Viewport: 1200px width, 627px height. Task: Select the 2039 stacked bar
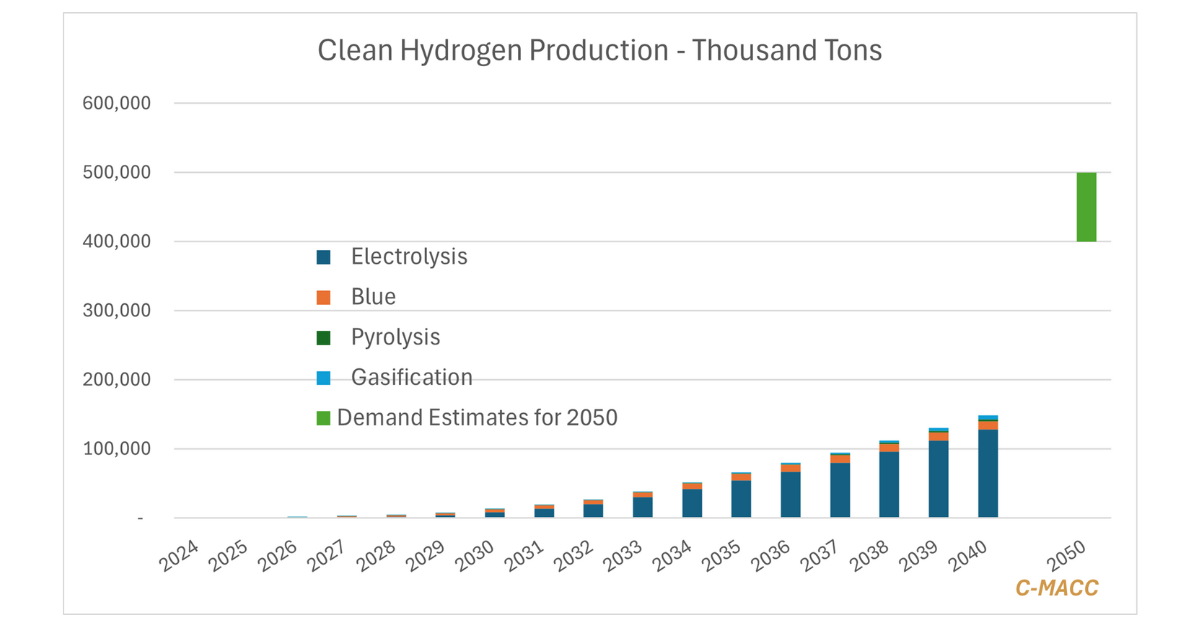click(x=938, y=475)
